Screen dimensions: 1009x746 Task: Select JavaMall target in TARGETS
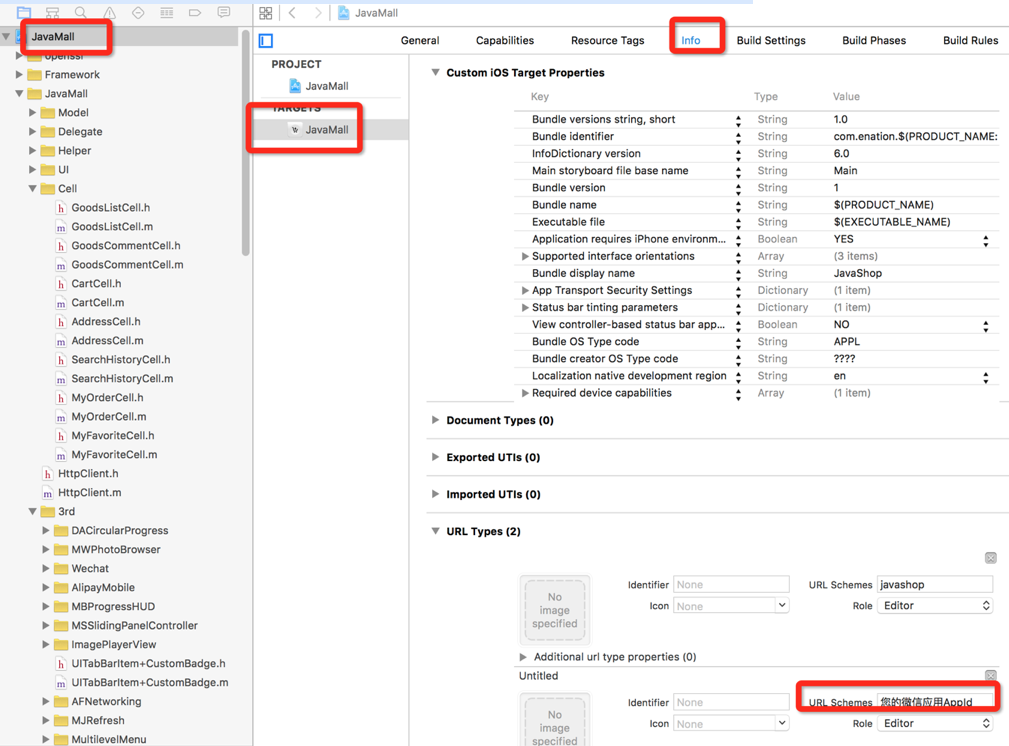click(327, 129)
